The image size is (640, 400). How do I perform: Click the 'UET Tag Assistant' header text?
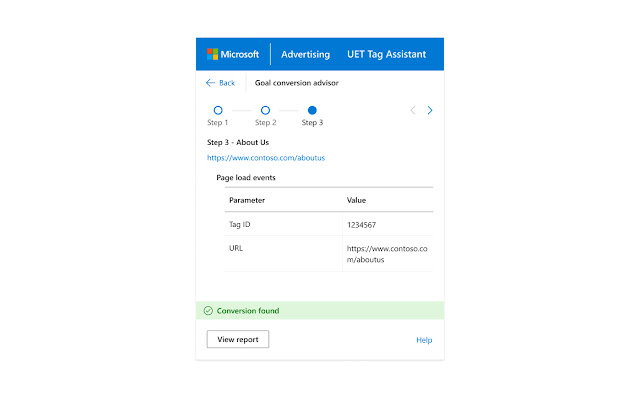pos(387,54)
